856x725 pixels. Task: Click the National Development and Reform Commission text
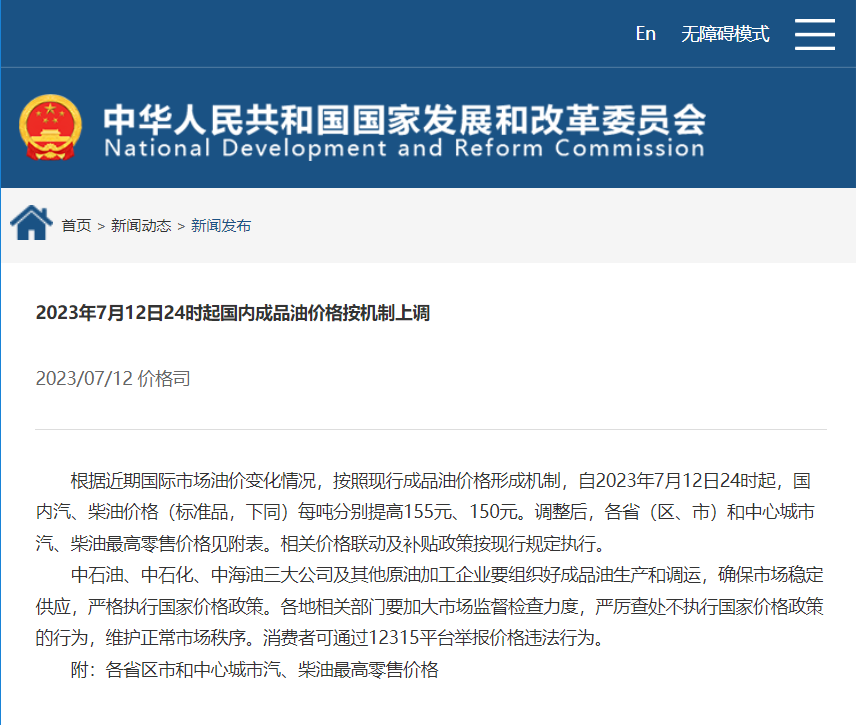coord(404,150)
